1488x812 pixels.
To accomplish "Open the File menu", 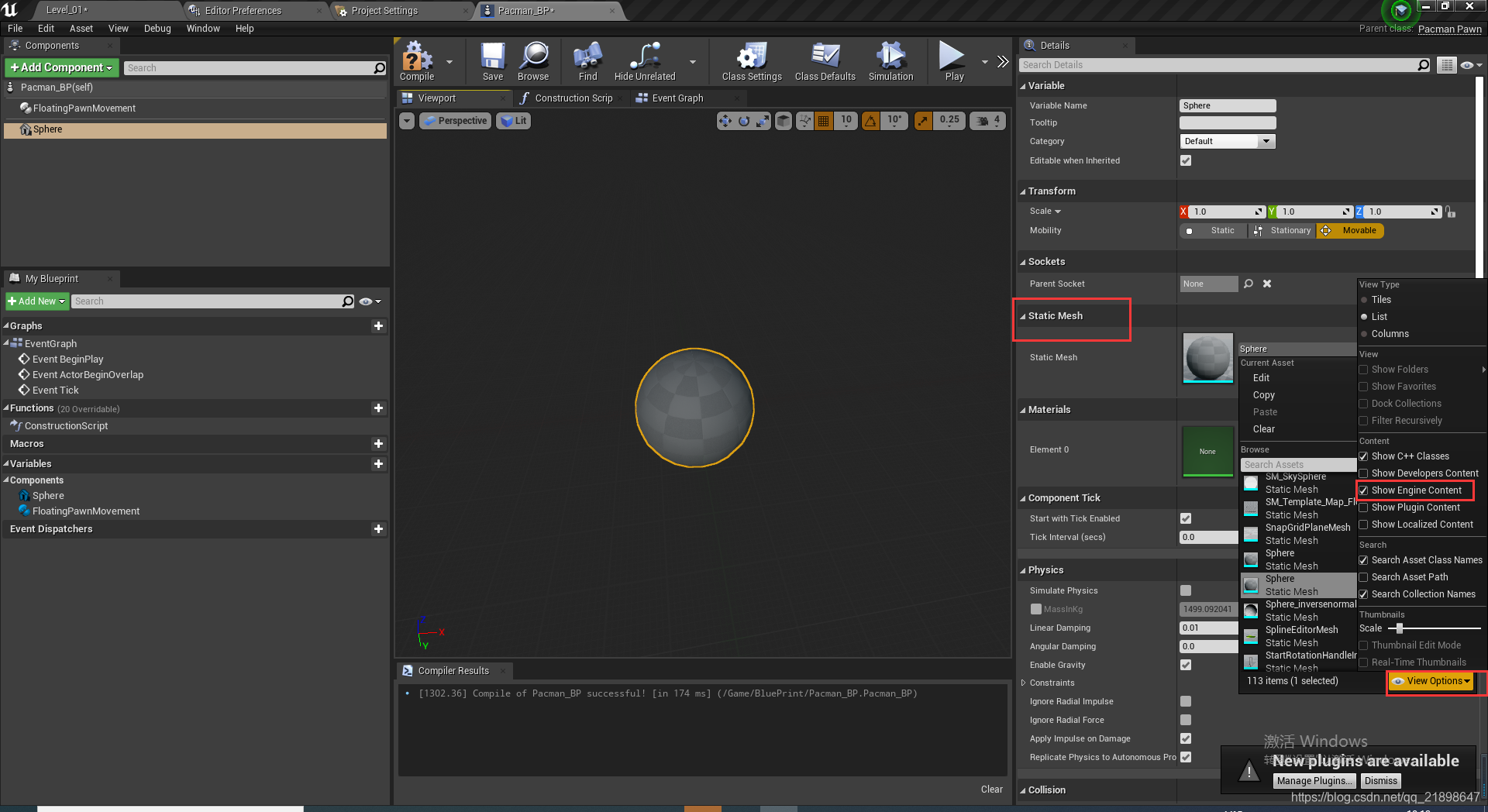I will pos(15,29).
